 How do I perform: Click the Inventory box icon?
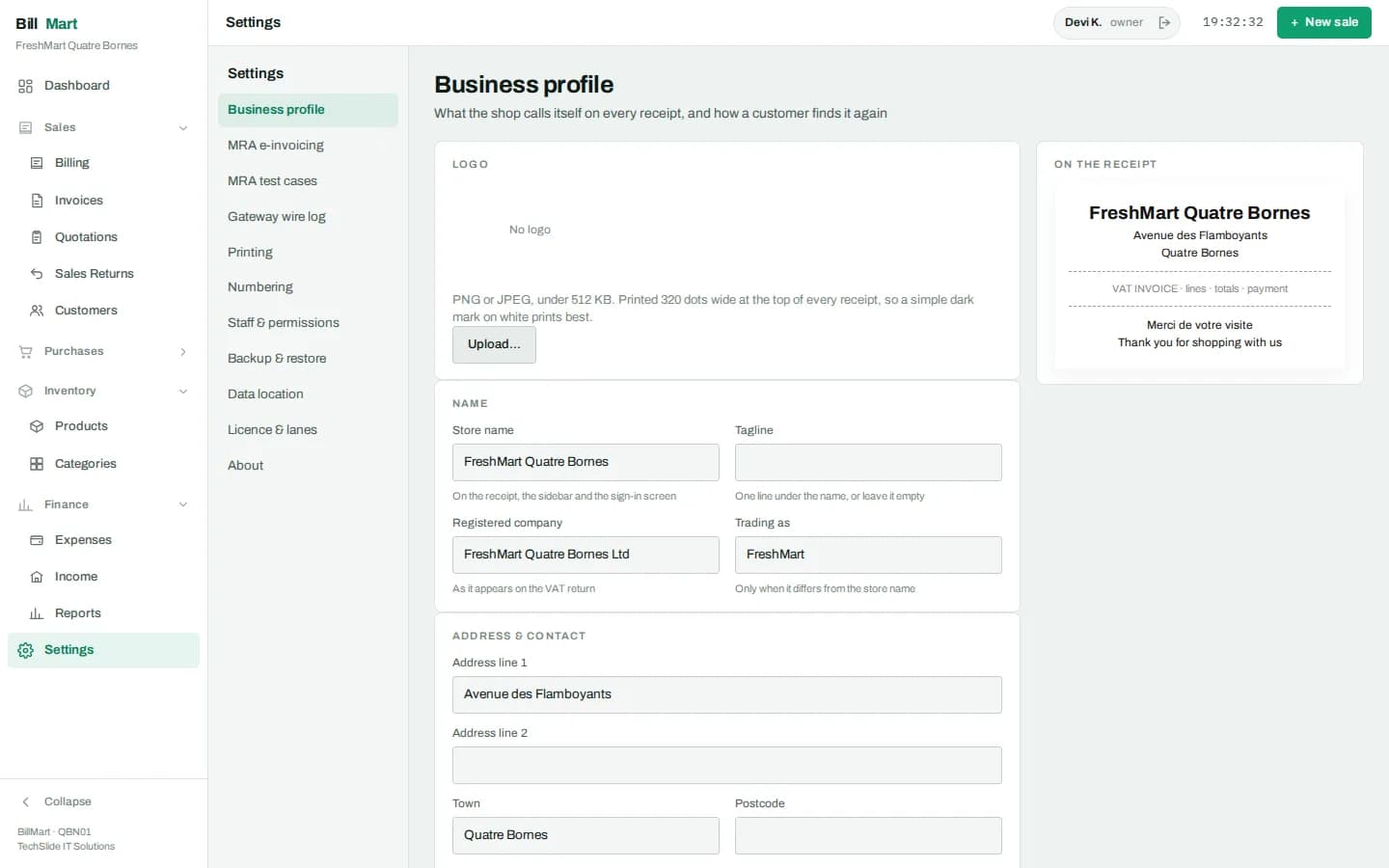click(x=26, y=392)
